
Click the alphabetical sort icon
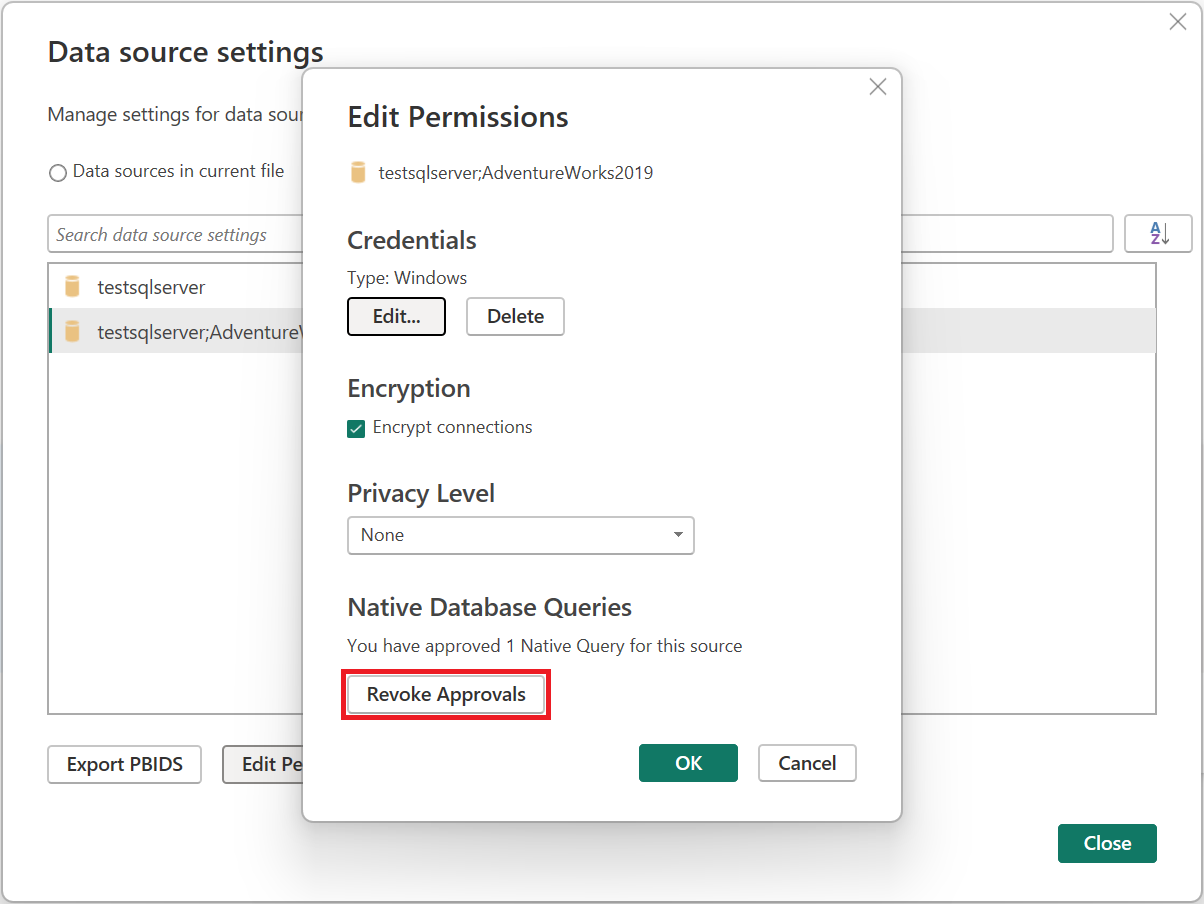(1157, 233)
